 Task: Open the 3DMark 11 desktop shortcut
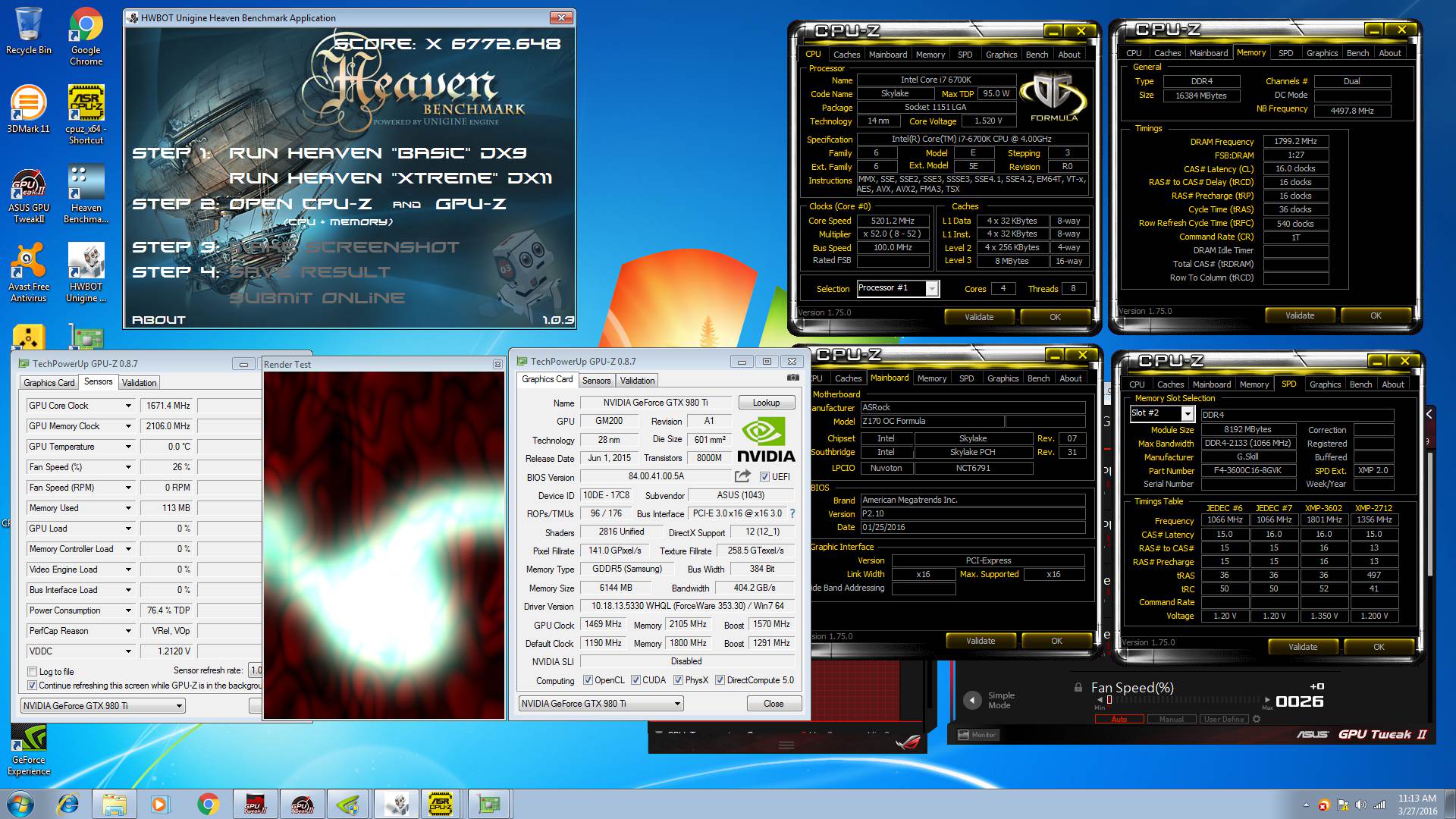coord(28,108)
